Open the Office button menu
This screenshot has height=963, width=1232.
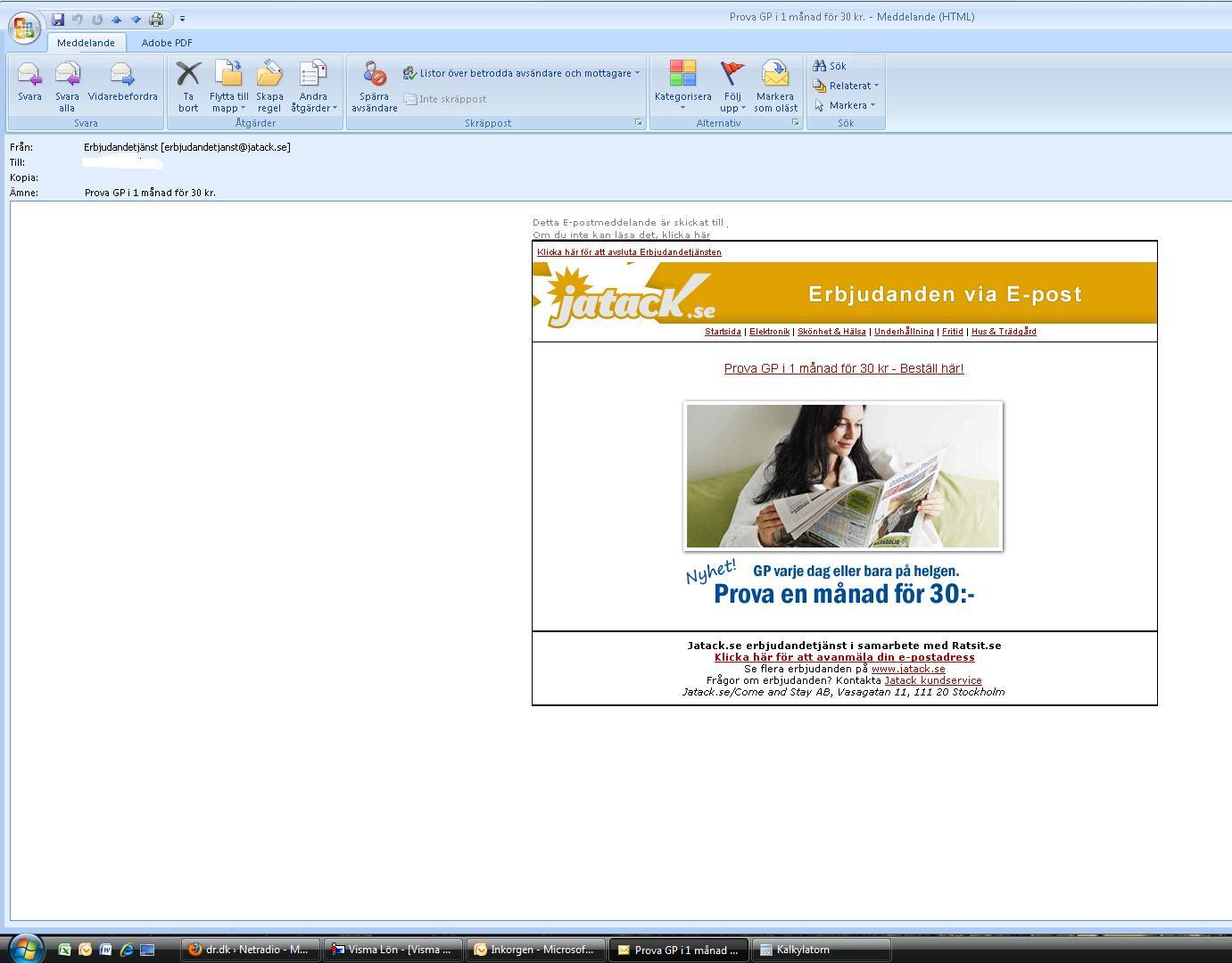(x=24, y=26)
